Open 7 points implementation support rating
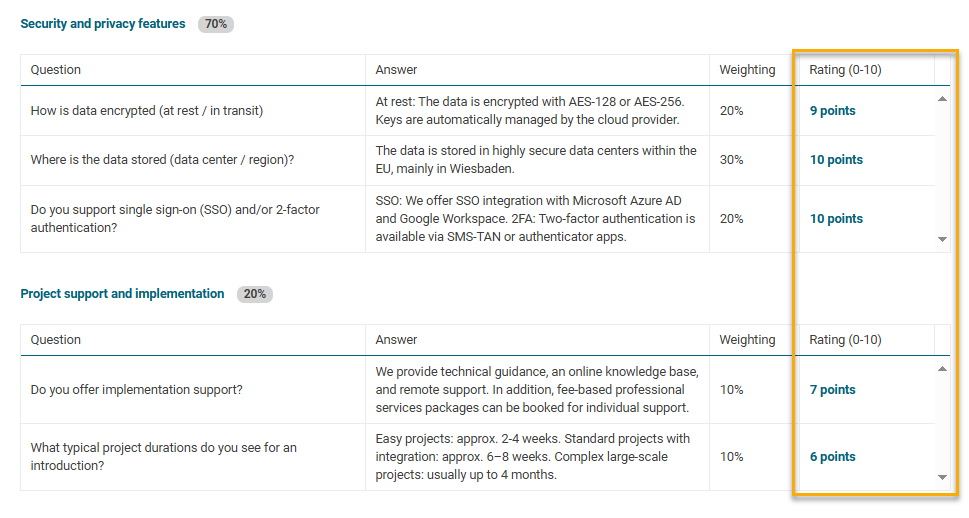This screenshot has height=518, width=969. click(832, 390)
